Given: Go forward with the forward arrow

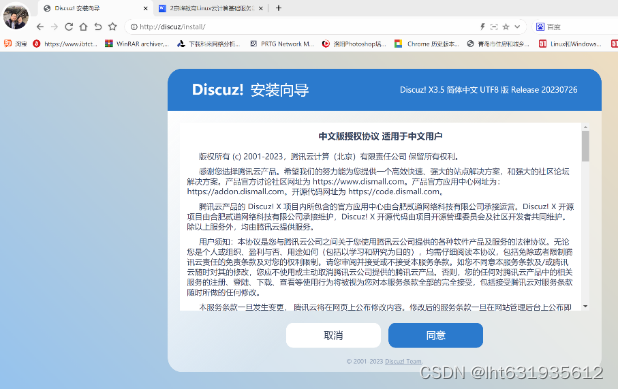Looking at the screenshot, I should tap(54, 27).
